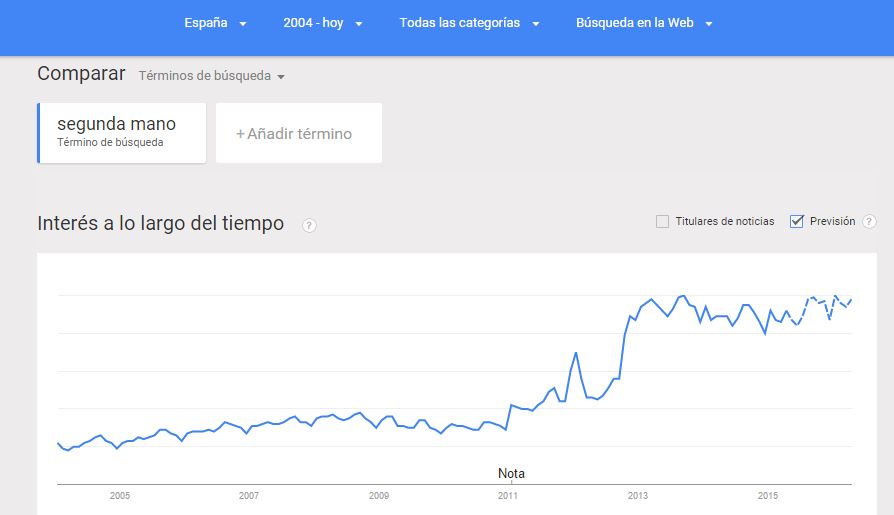Image resolution: width=894 pixels, height=515 pixels.
Task: Click arrow icon beside Todas las categorías
Action: (x=535, y=24)
